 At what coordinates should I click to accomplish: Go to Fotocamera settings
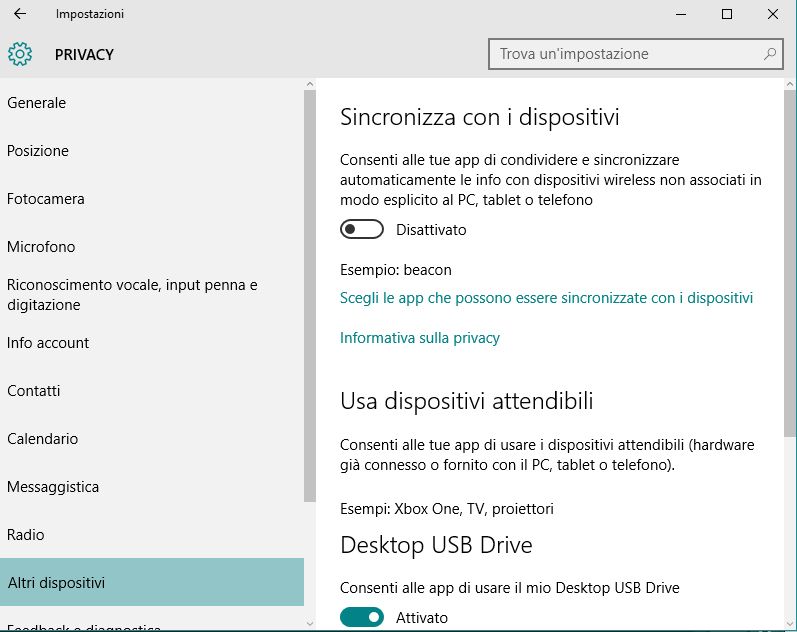tap(46, 199)
